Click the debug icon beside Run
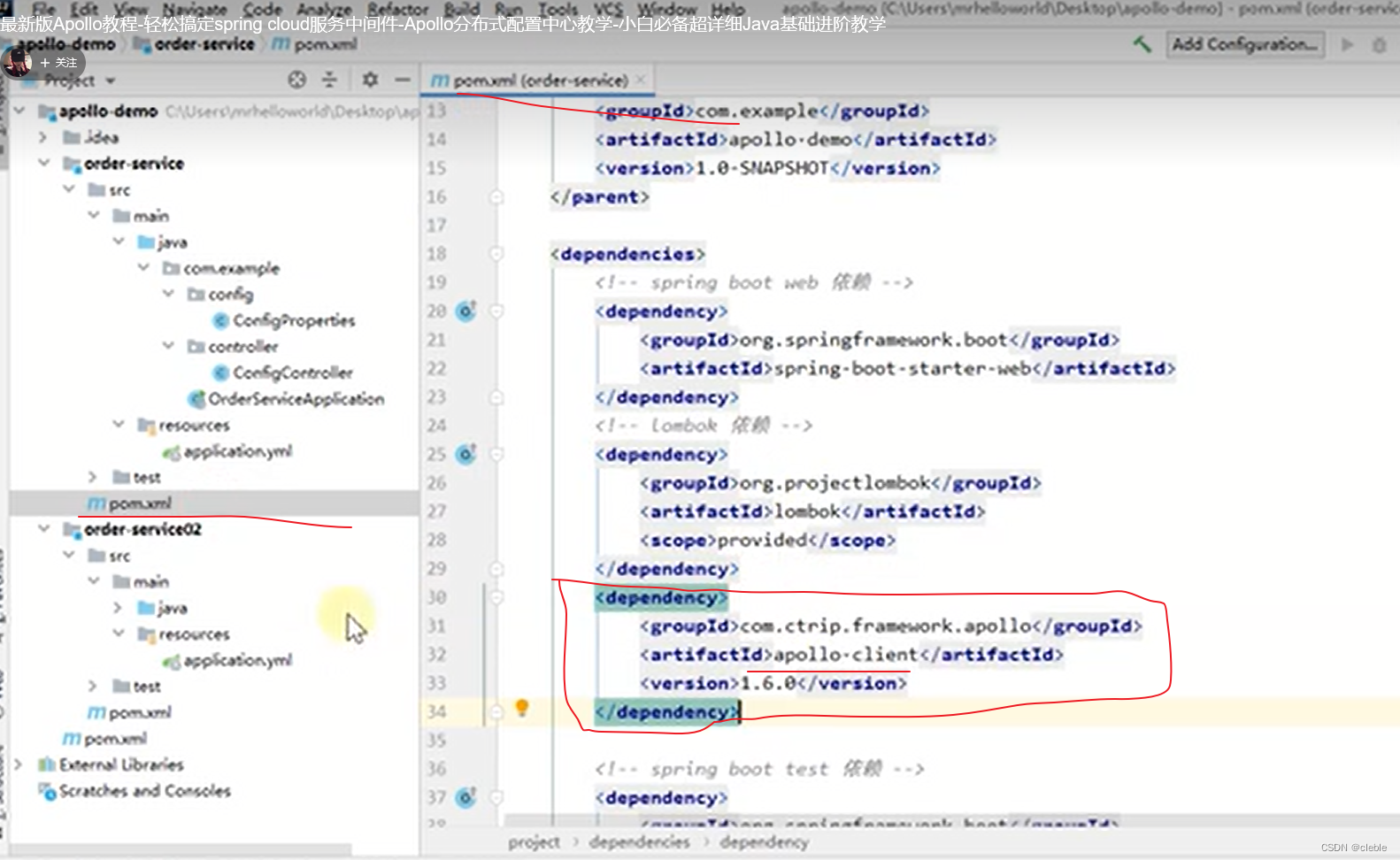Image resolution: width=1400 pixels, height=860 pixels. pos(1379,44)
